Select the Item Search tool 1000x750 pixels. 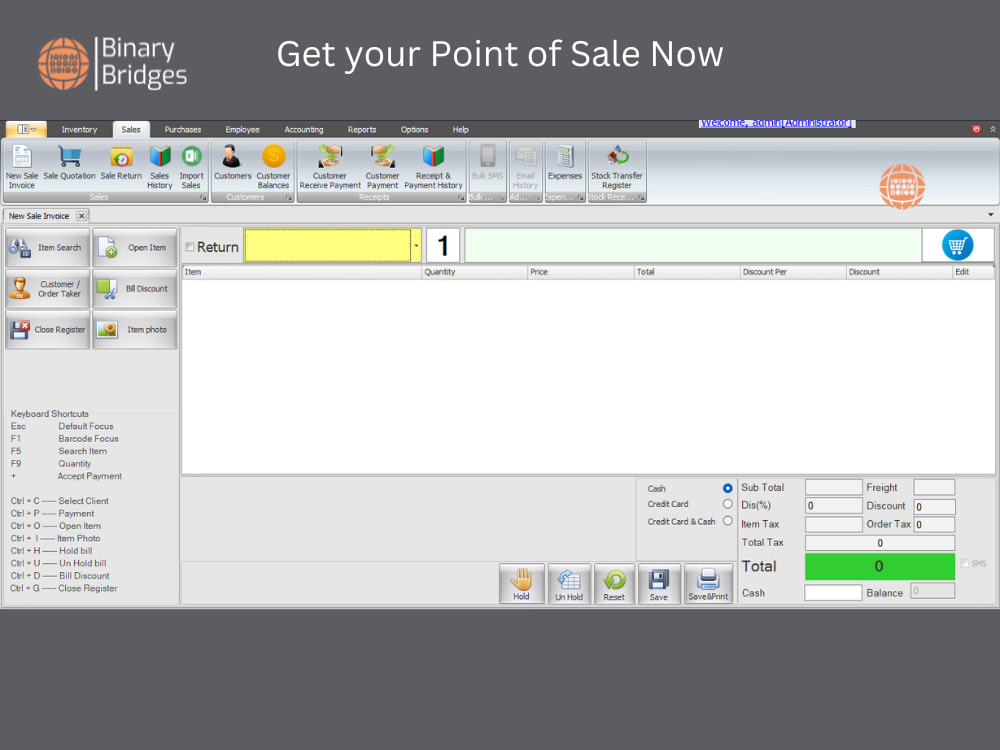click(47, 248)
